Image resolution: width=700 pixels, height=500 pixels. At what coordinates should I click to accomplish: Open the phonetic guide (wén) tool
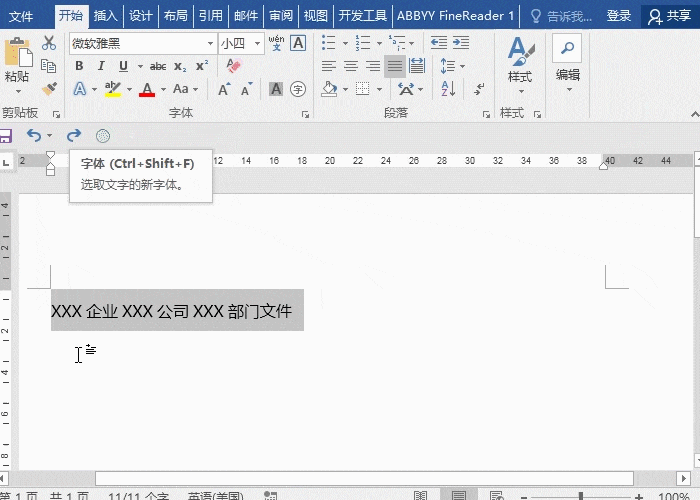[x=276, y=43]
